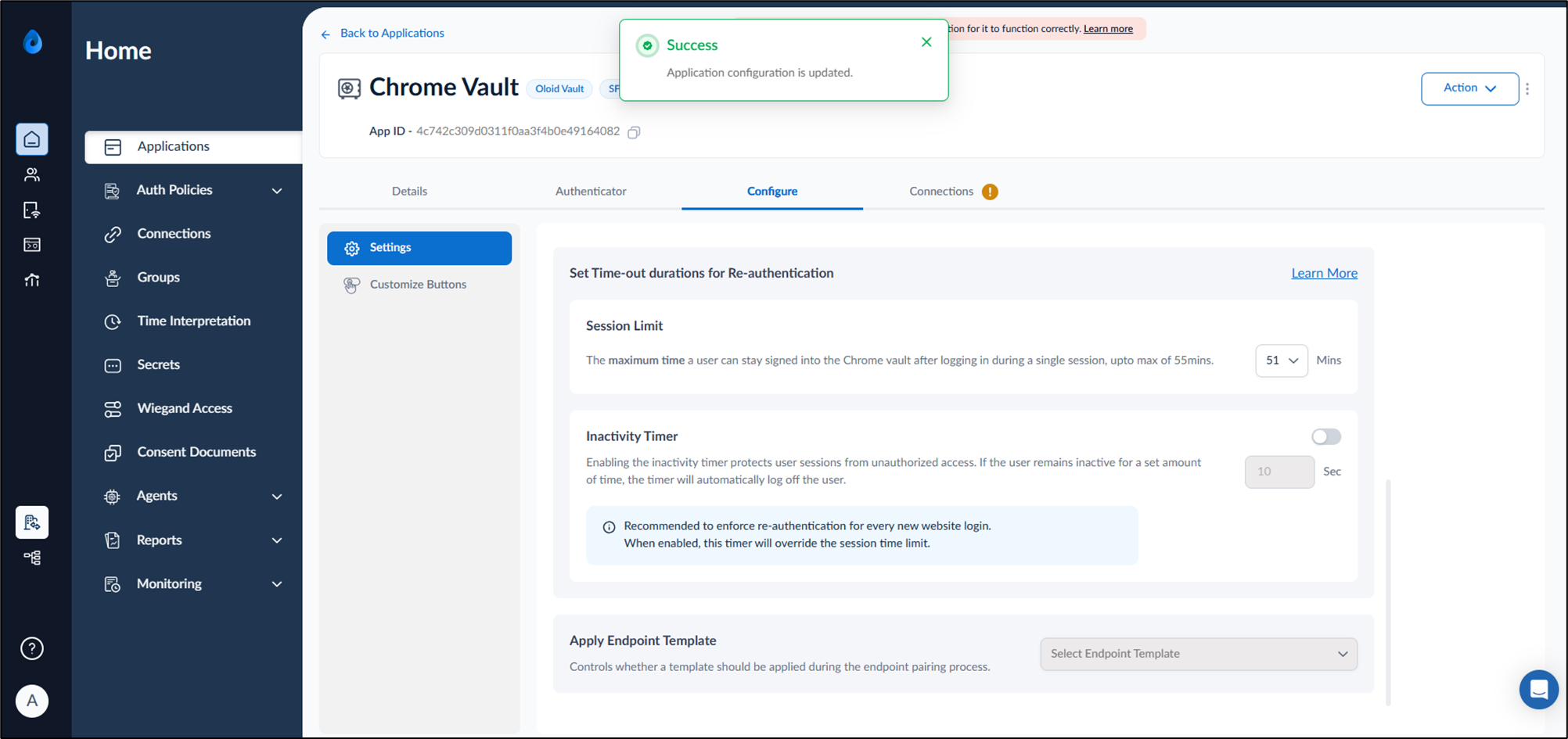Screen dimensions: 1568x739
Task: Open the highlighted policy icon in the left rail
Action: pyautogui.click(x=32, y=522)
